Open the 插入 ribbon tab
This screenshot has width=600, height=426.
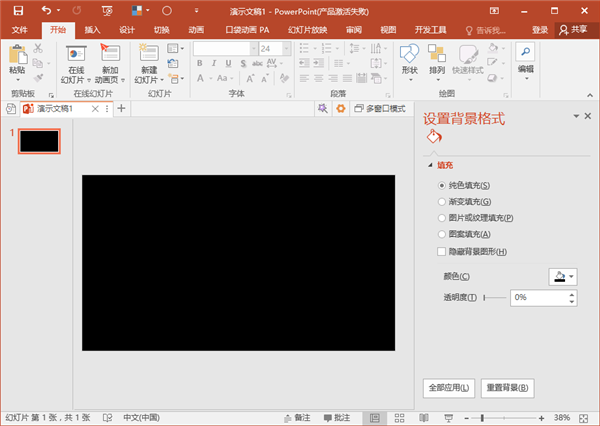click(92, 30)
